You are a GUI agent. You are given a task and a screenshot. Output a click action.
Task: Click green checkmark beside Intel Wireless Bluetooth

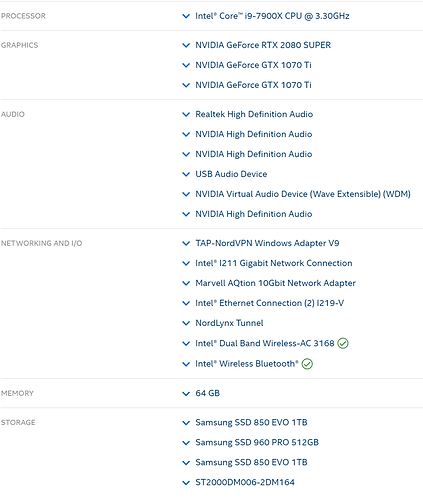(x=307, y=363)
